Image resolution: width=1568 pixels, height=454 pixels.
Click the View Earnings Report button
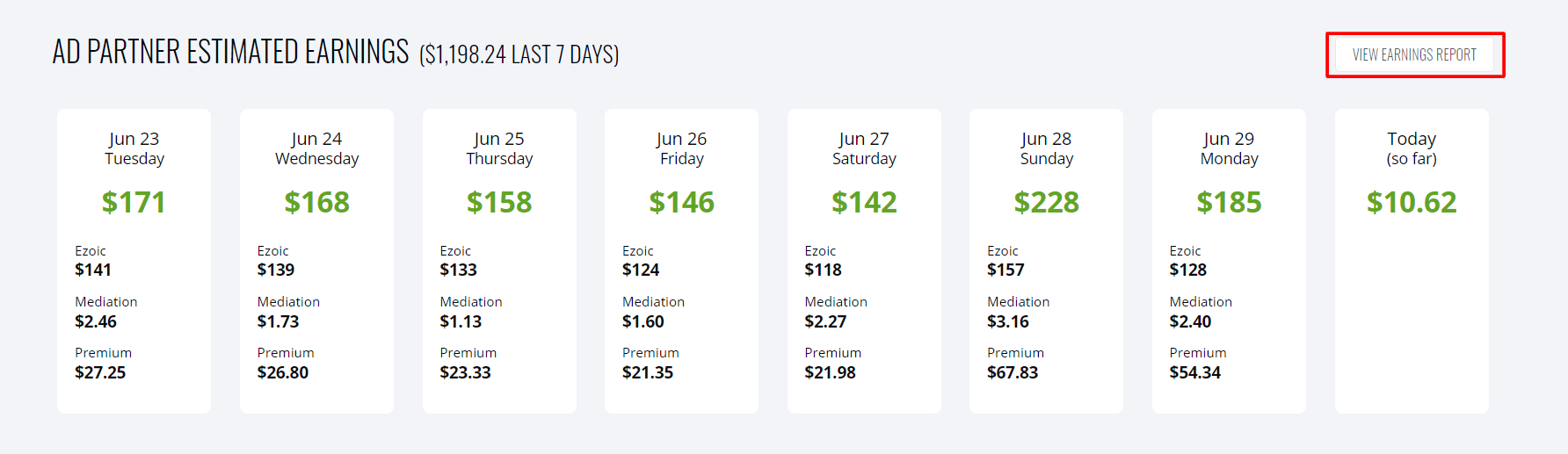tap(1414, 54)
